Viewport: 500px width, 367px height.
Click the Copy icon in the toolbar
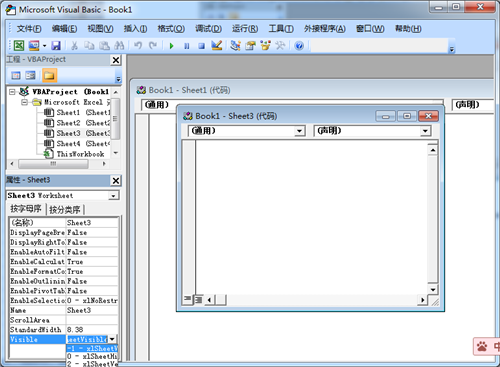click(89, 45)
